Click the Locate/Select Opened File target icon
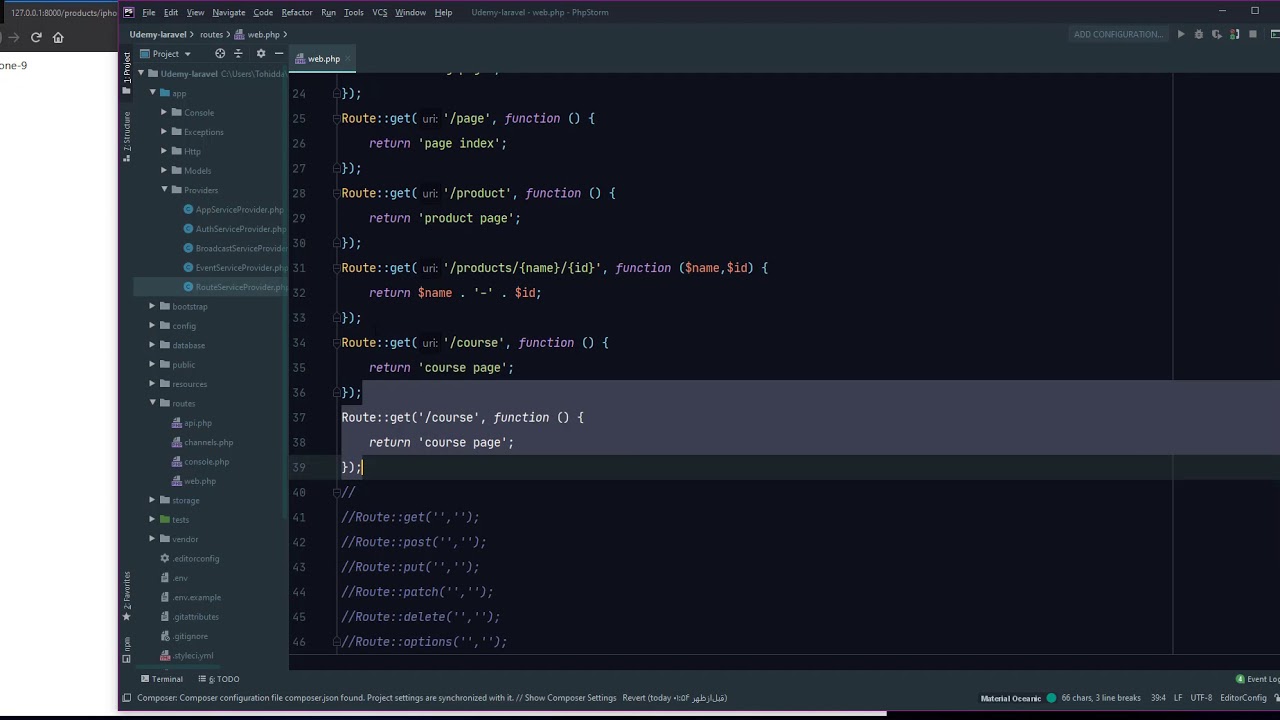The height and width of the screenshot is (720, 1280). [x=220, y=54]
